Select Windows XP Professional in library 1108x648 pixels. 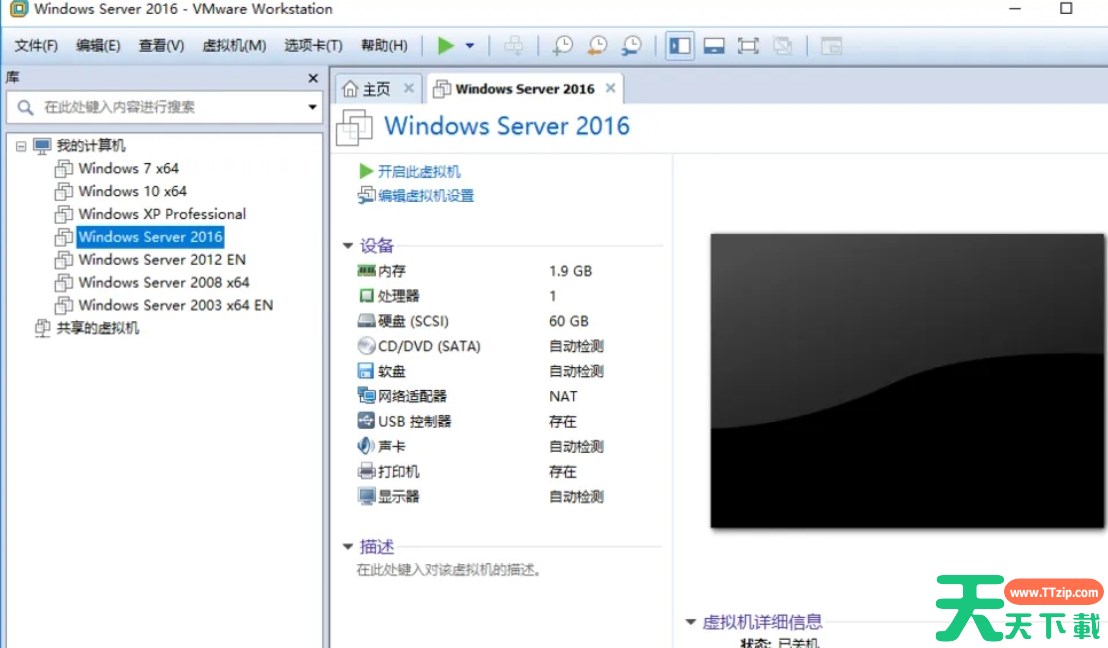point(161,214)
